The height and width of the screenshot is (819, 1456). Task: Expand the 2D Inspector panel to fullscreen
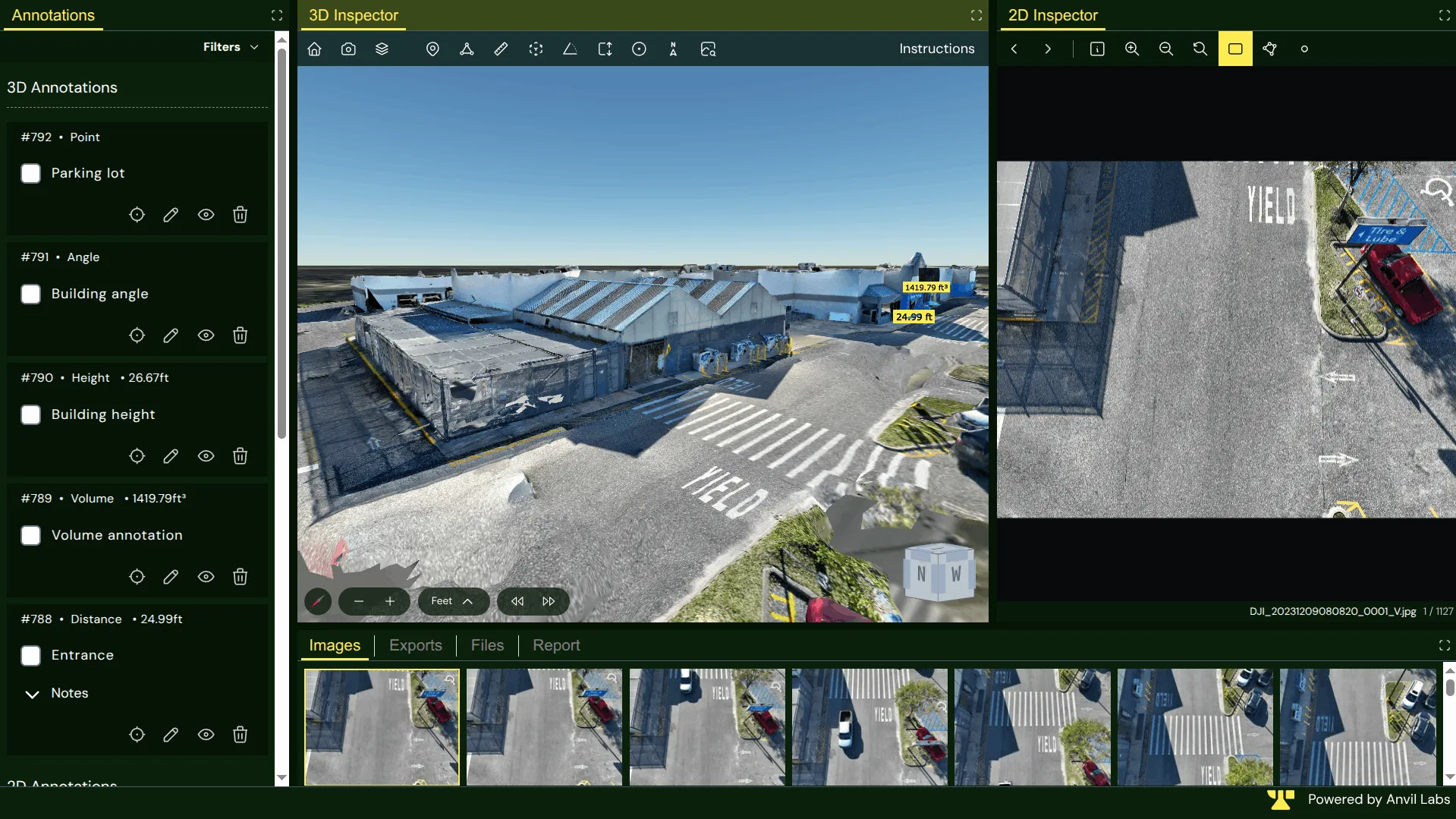coord(1445,15)
